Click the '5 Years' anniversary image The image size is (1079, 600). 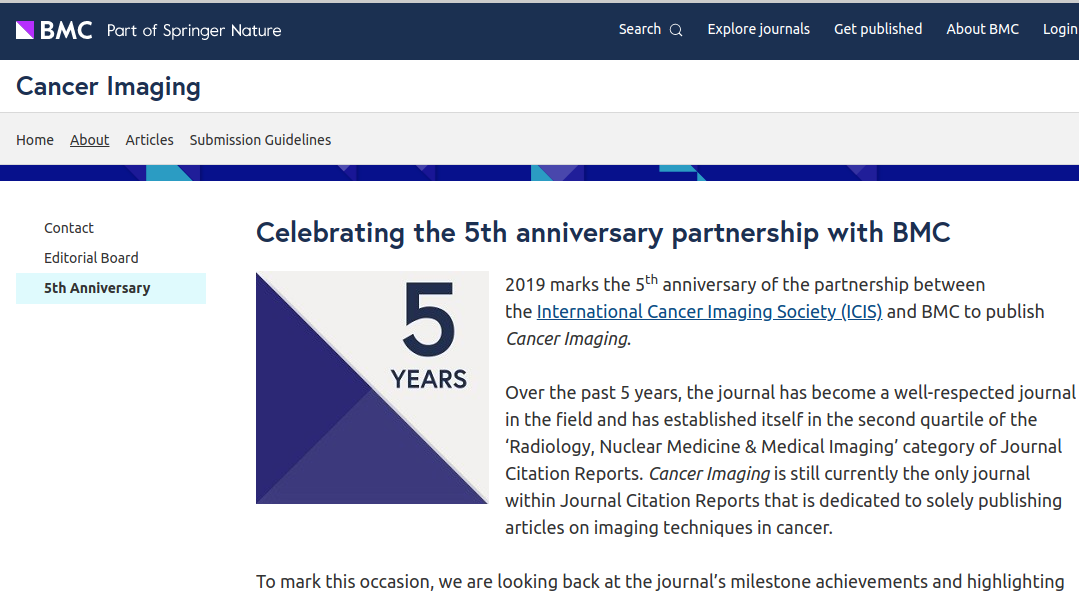(372, 388)
